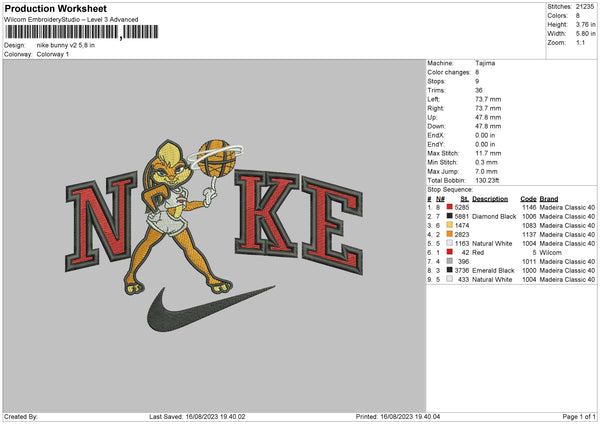Click the 'Colorway 1' value

(x=53, y=54)
